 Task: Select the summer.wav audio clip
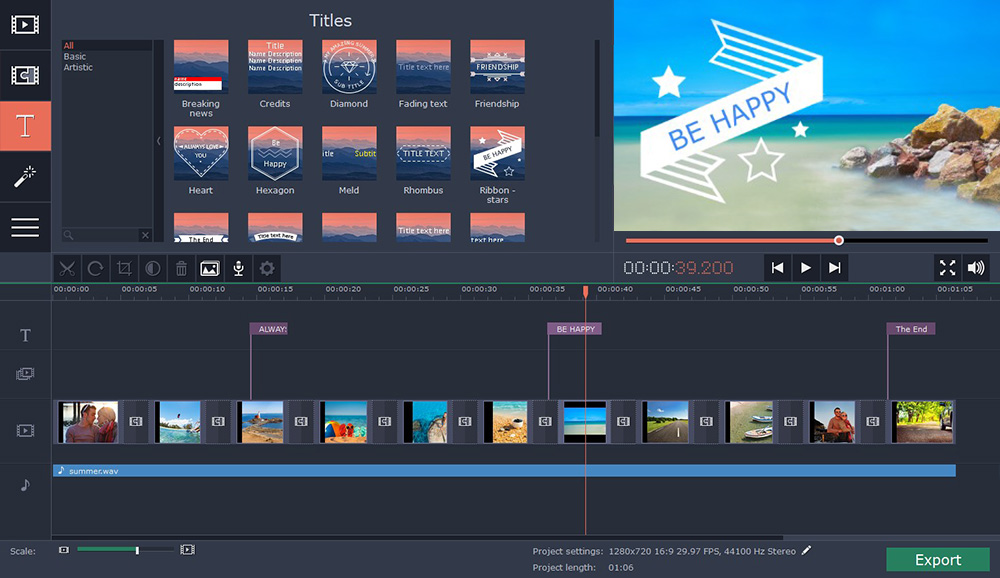coord(504,470)
